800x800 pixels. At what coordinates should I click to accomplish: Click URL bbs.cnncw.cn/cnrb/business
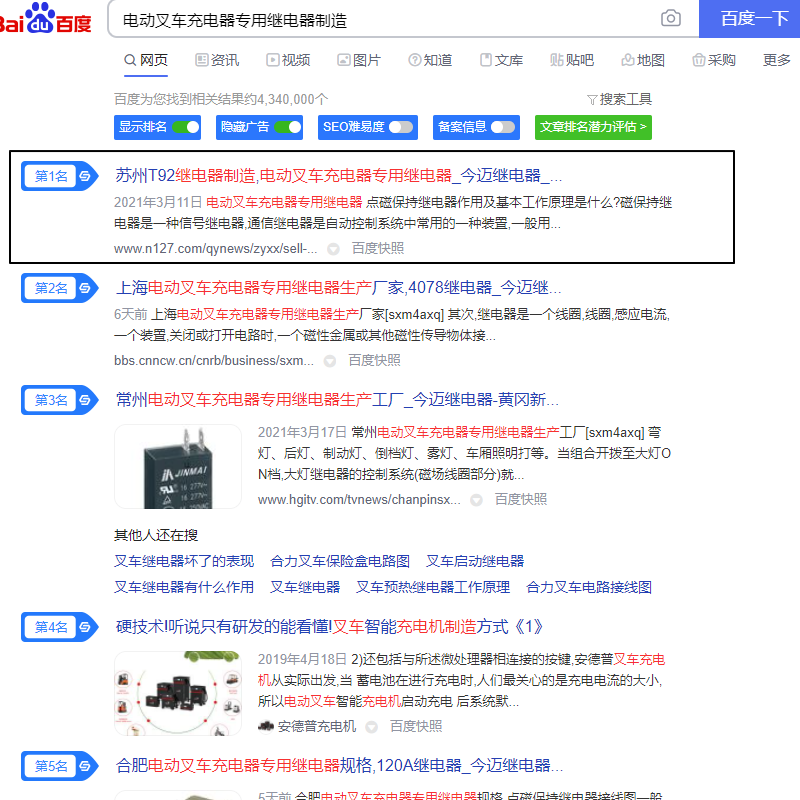pos(214,361)
